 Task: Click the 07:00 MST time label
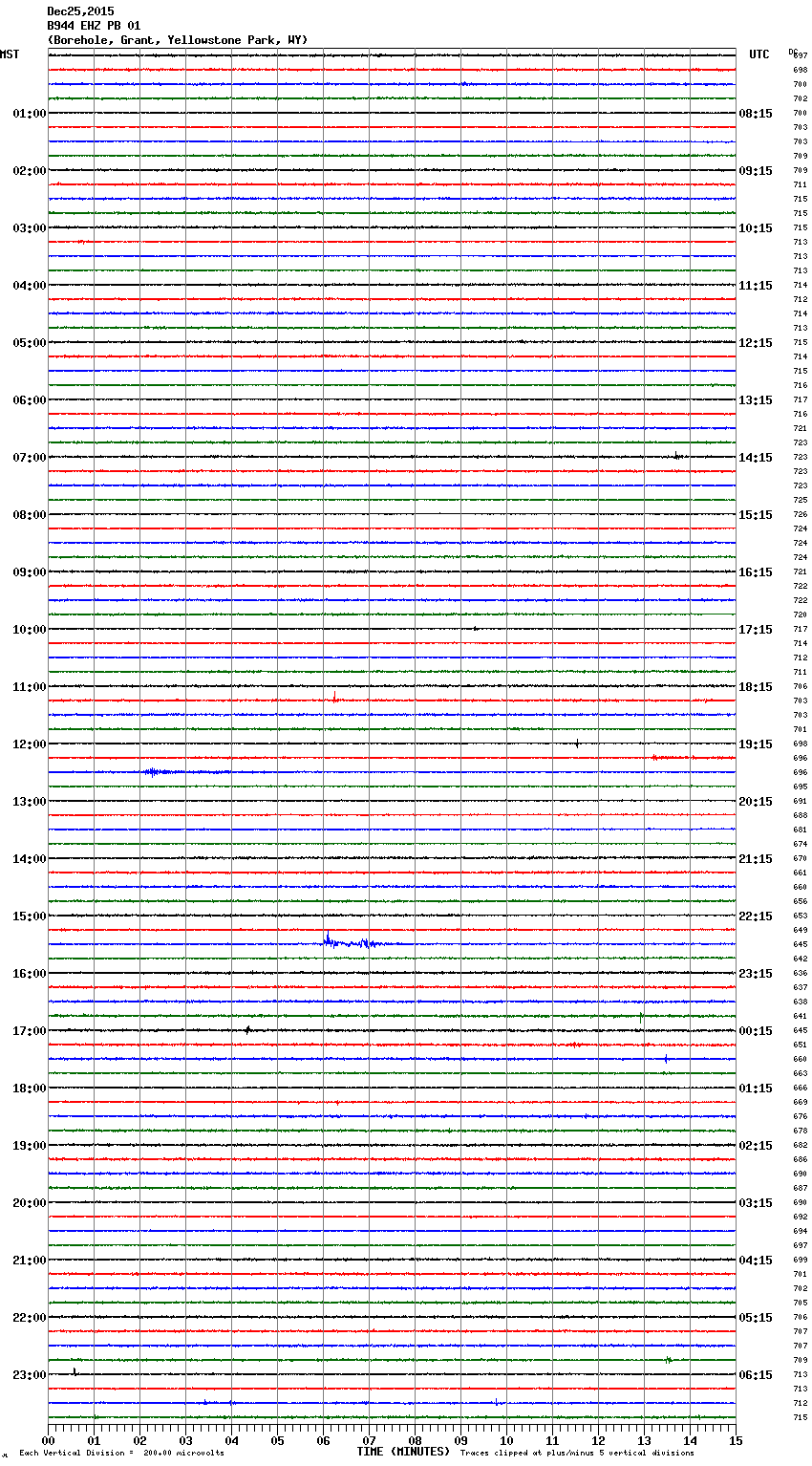(x=30, y=458)
